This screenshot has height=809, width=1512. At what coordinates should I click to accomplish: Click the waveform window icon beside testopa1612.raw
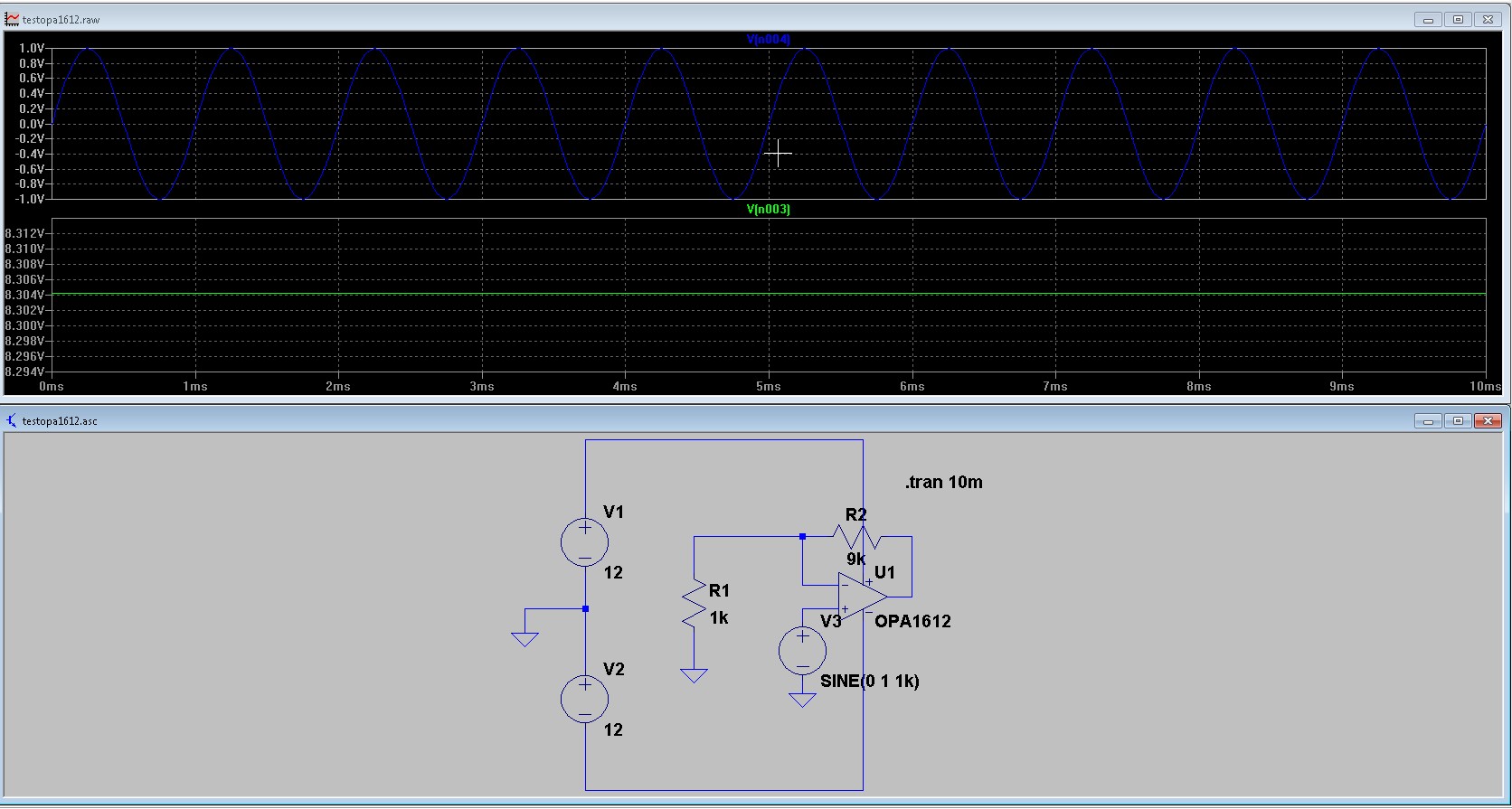[x=12, y=19]
